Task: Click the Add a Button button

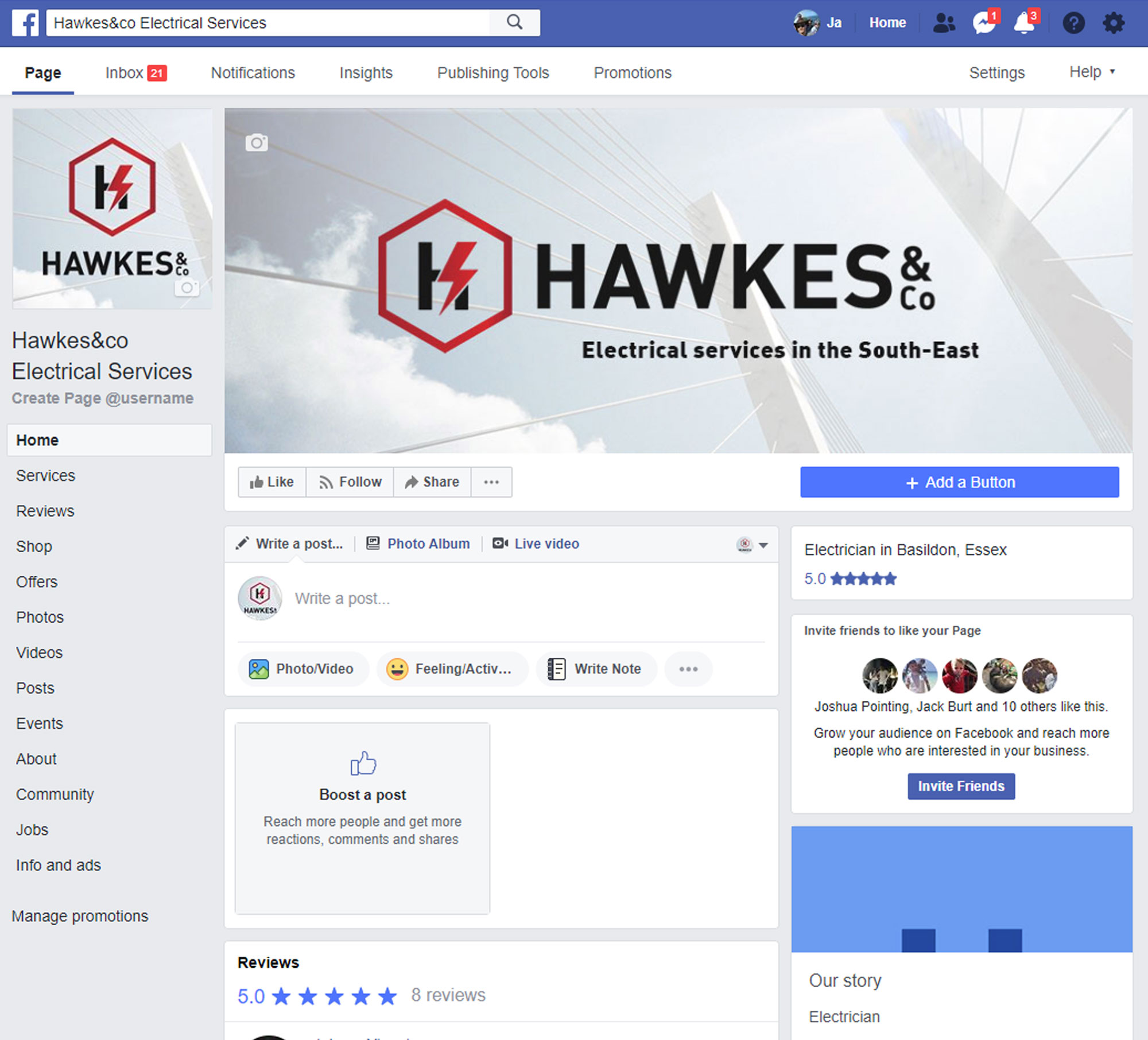Action: coord(960,482)
